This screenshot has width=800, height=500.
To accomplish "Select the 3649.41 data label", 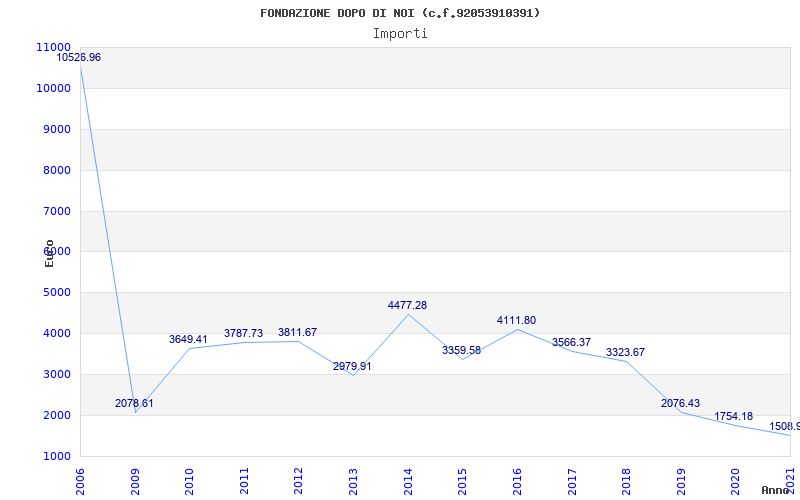I will (188, 339).
